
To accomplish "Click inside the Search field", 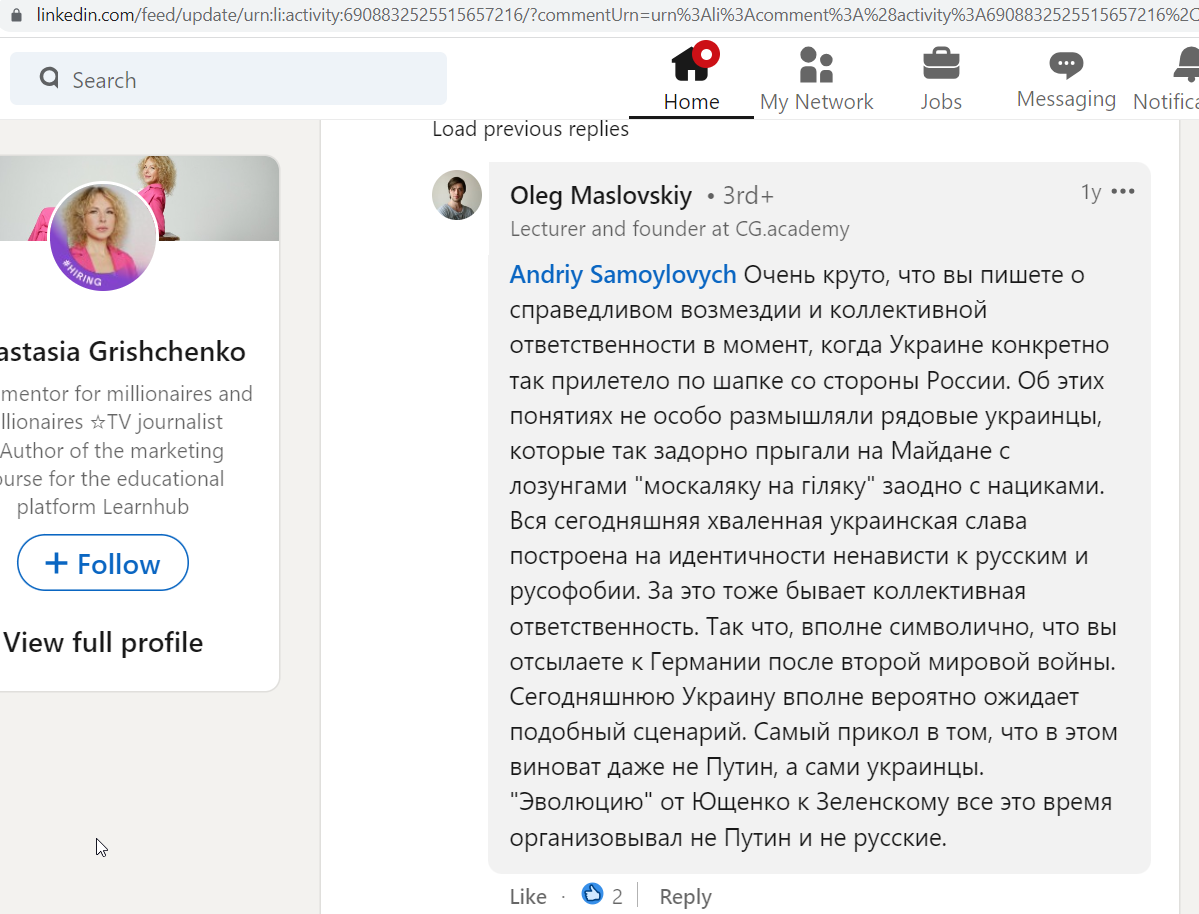I will 229,79.
